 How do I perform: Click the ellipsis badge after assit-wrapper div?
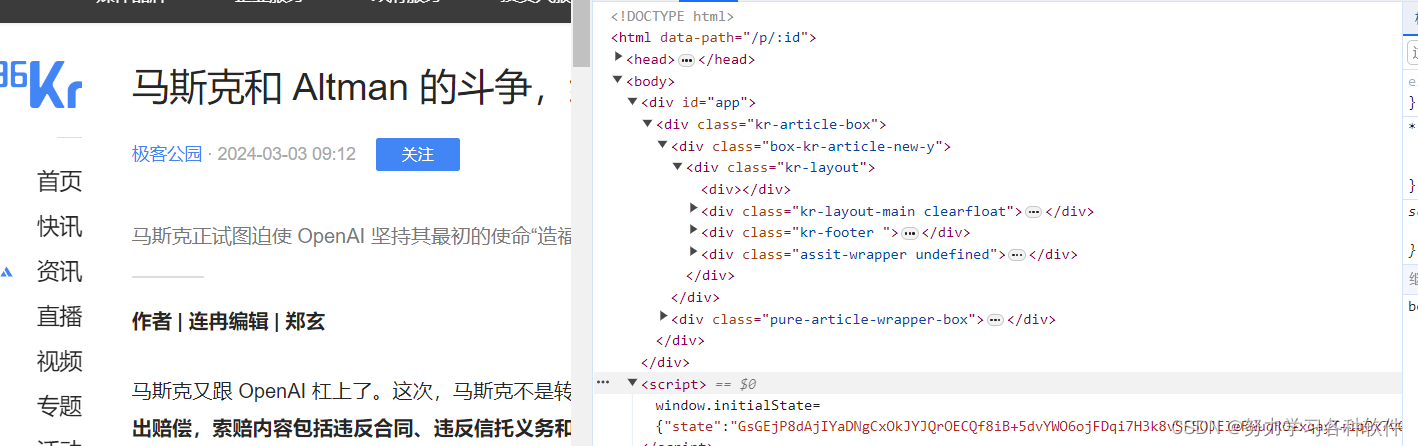coord(1017,255)
